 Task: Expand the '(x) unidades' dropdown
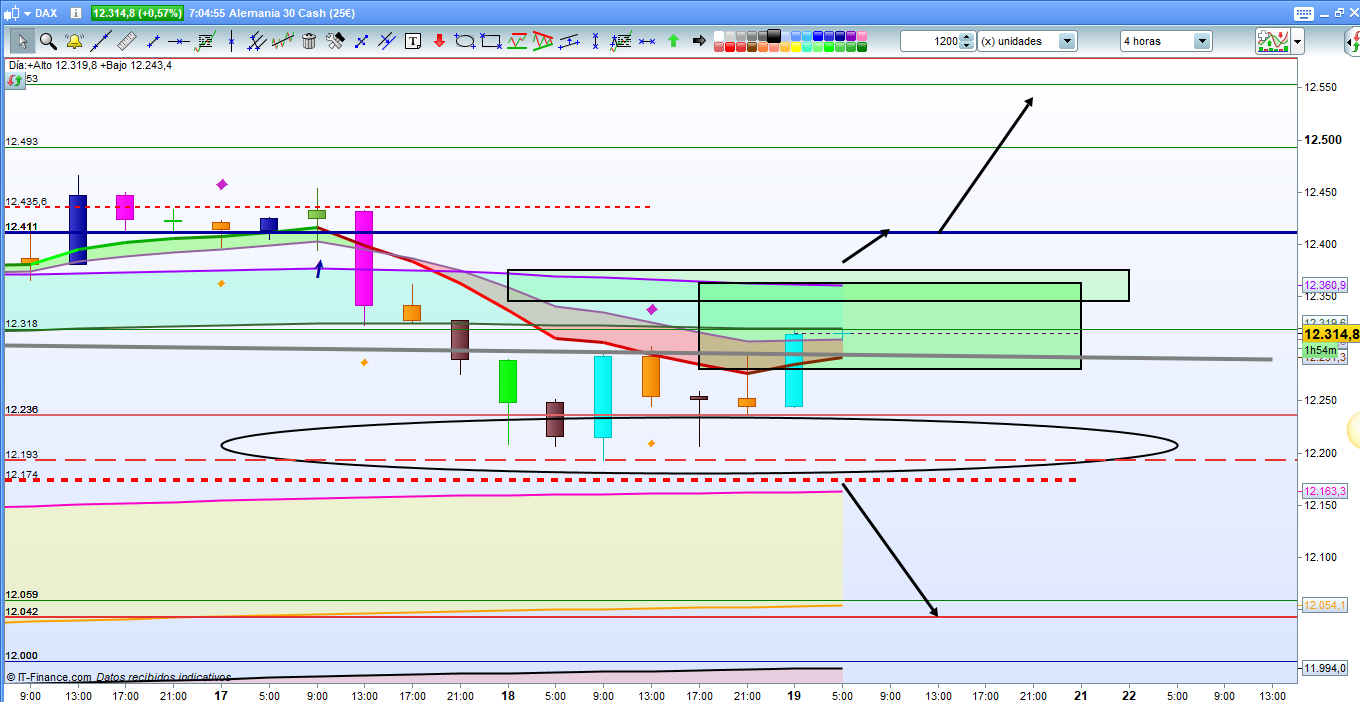[1067, 41]
